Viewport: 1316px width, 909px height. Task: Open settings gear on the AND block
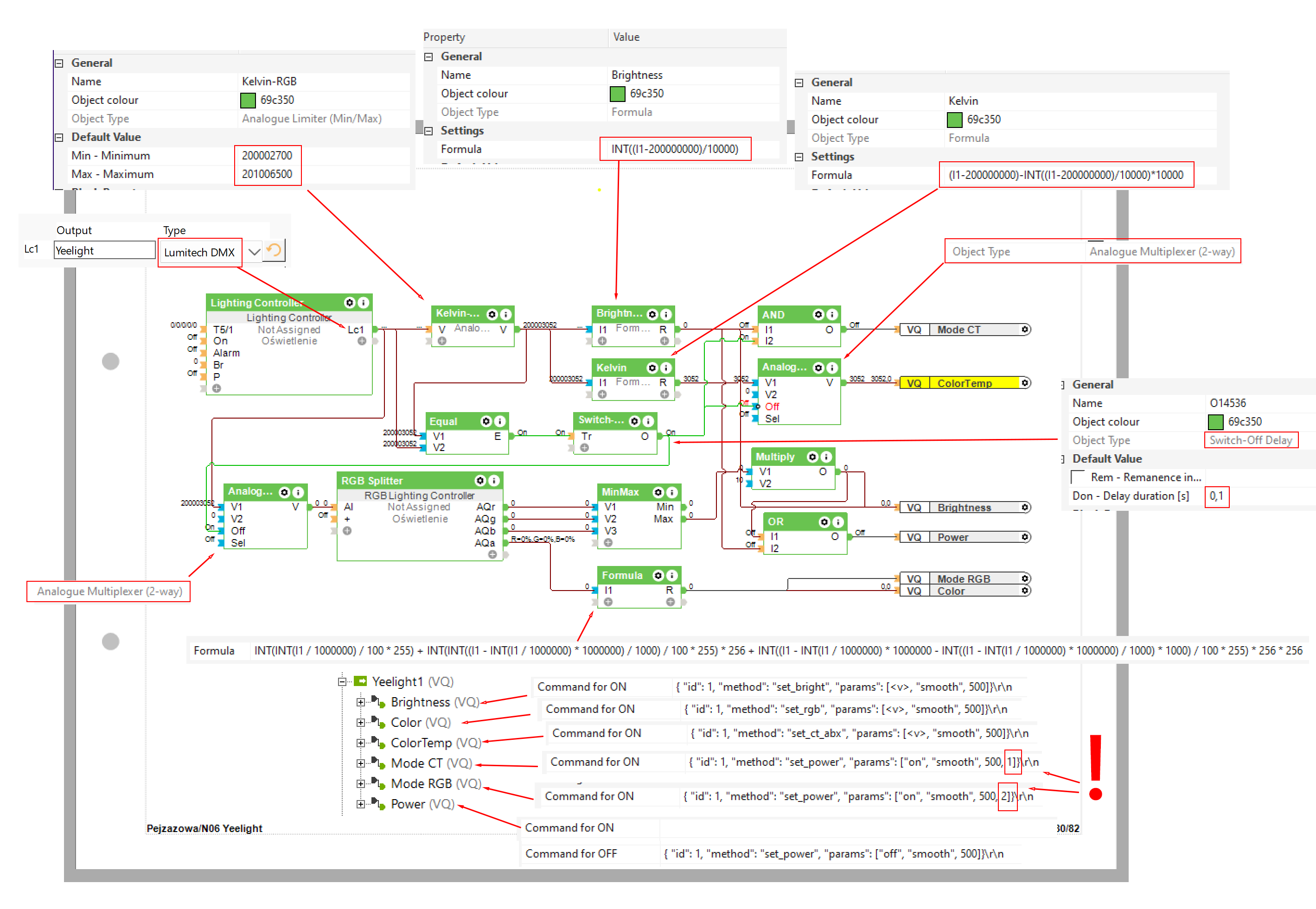tap(818, 314)
